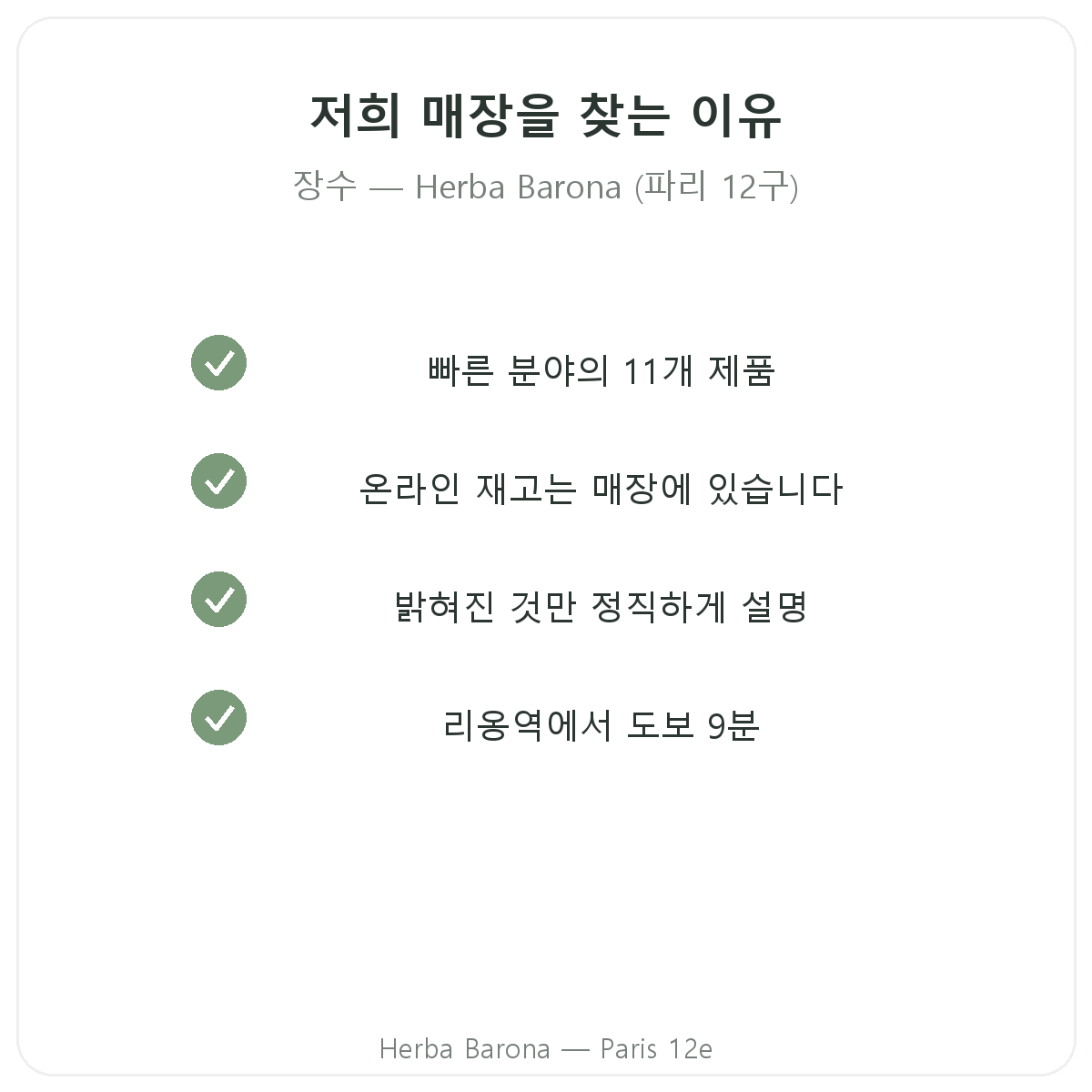Image resolution: width=1092 pixels, height=1092 pixels.
Task: Click the footer Herba Barona — Paris 12e
Action: tap(546, 1049)
